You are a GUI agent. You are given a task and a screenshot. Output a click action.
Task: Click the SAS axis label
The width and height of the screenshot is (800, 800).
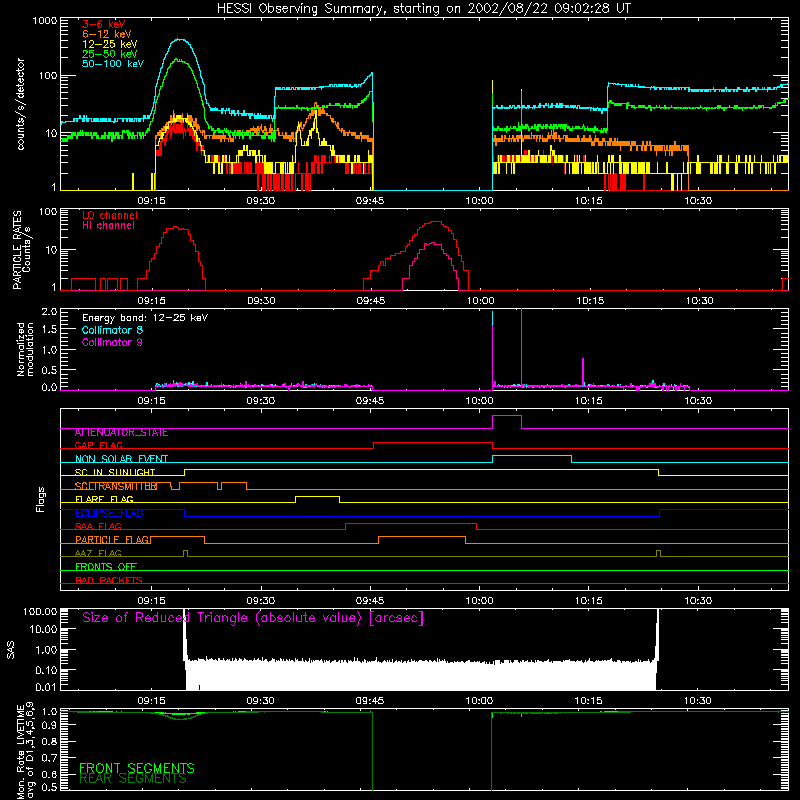pyautogui.click(x=10, y=650)
